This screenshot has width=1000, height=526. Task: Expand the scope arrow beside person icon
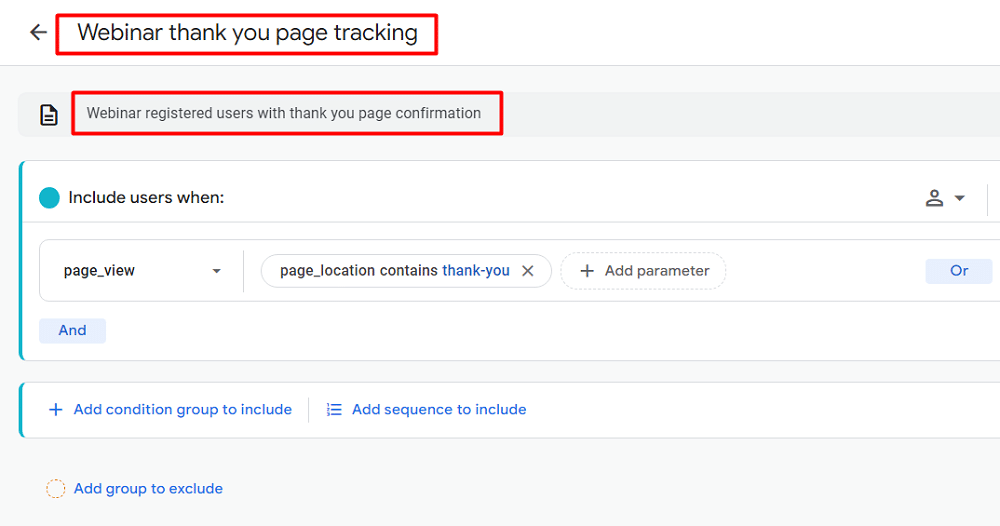(x=960, y=198)
